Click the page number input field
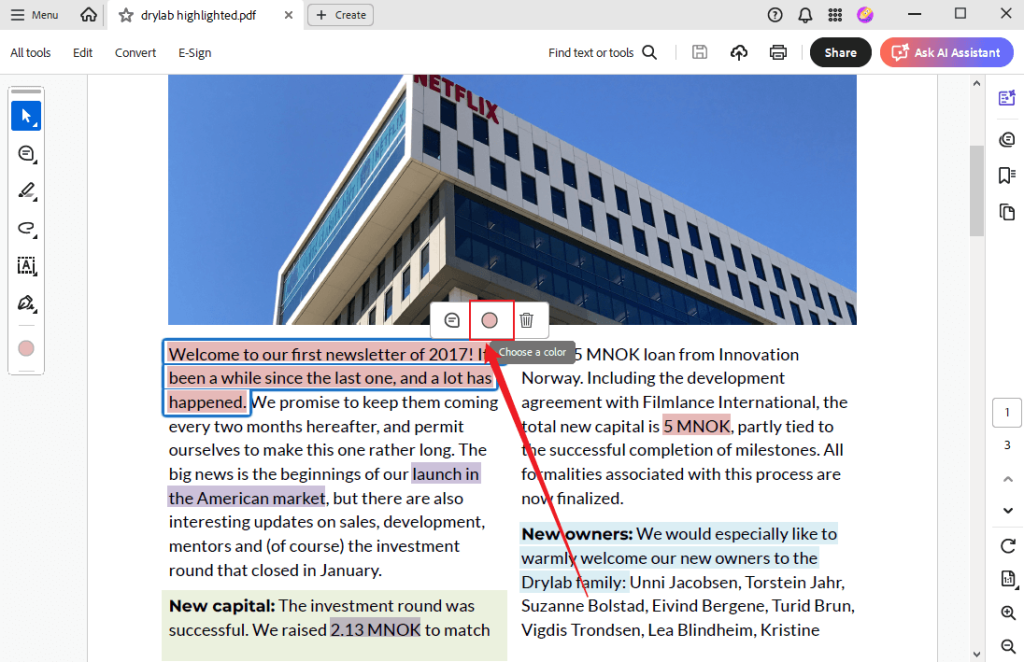 click(x=1007, y=412)
